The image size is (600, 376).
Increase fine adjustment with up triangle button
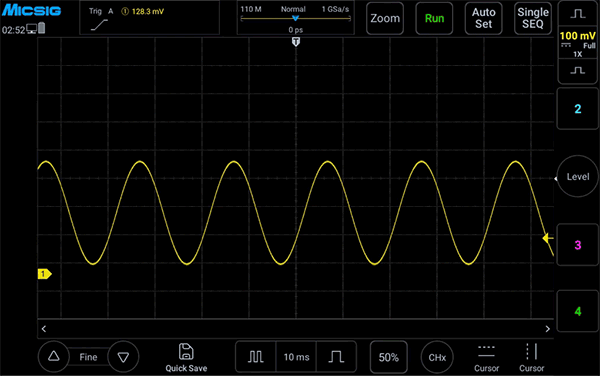54,357
